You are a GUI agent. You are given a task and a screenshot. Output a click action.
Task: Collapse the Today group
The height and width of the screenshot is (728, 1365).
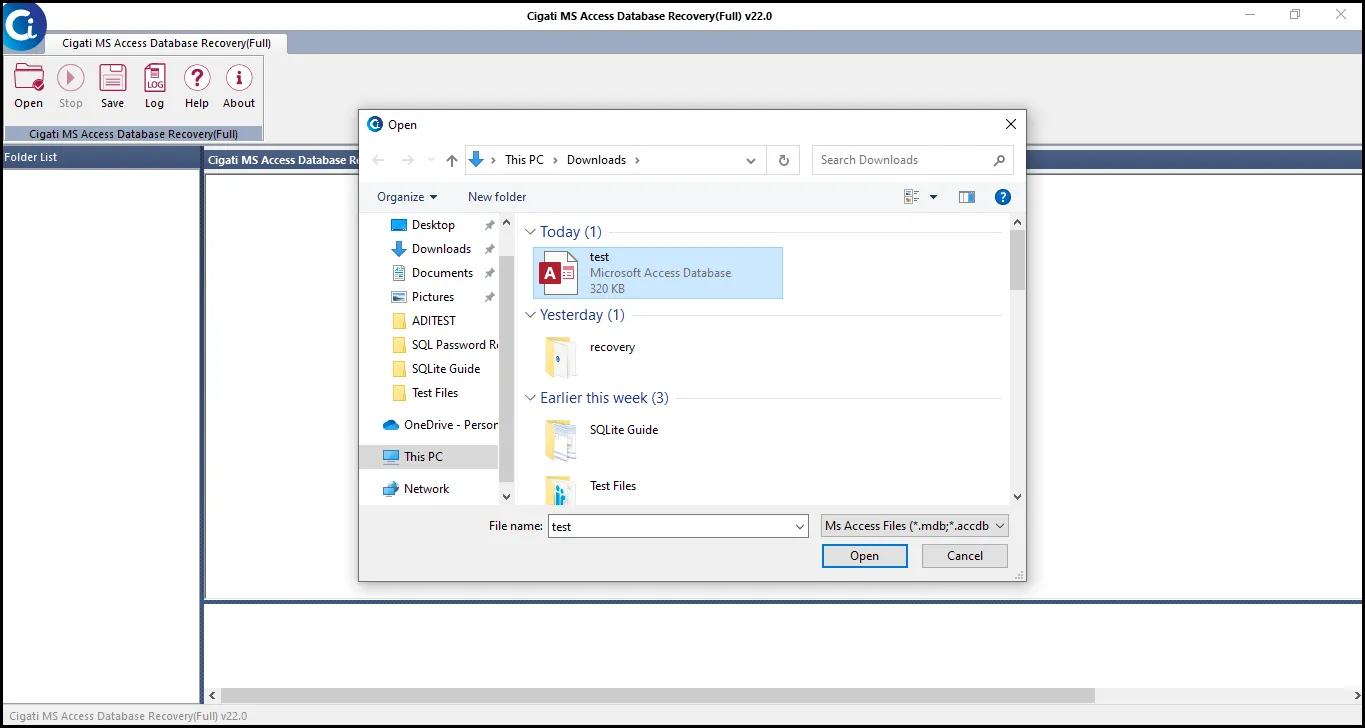[530, 232]
